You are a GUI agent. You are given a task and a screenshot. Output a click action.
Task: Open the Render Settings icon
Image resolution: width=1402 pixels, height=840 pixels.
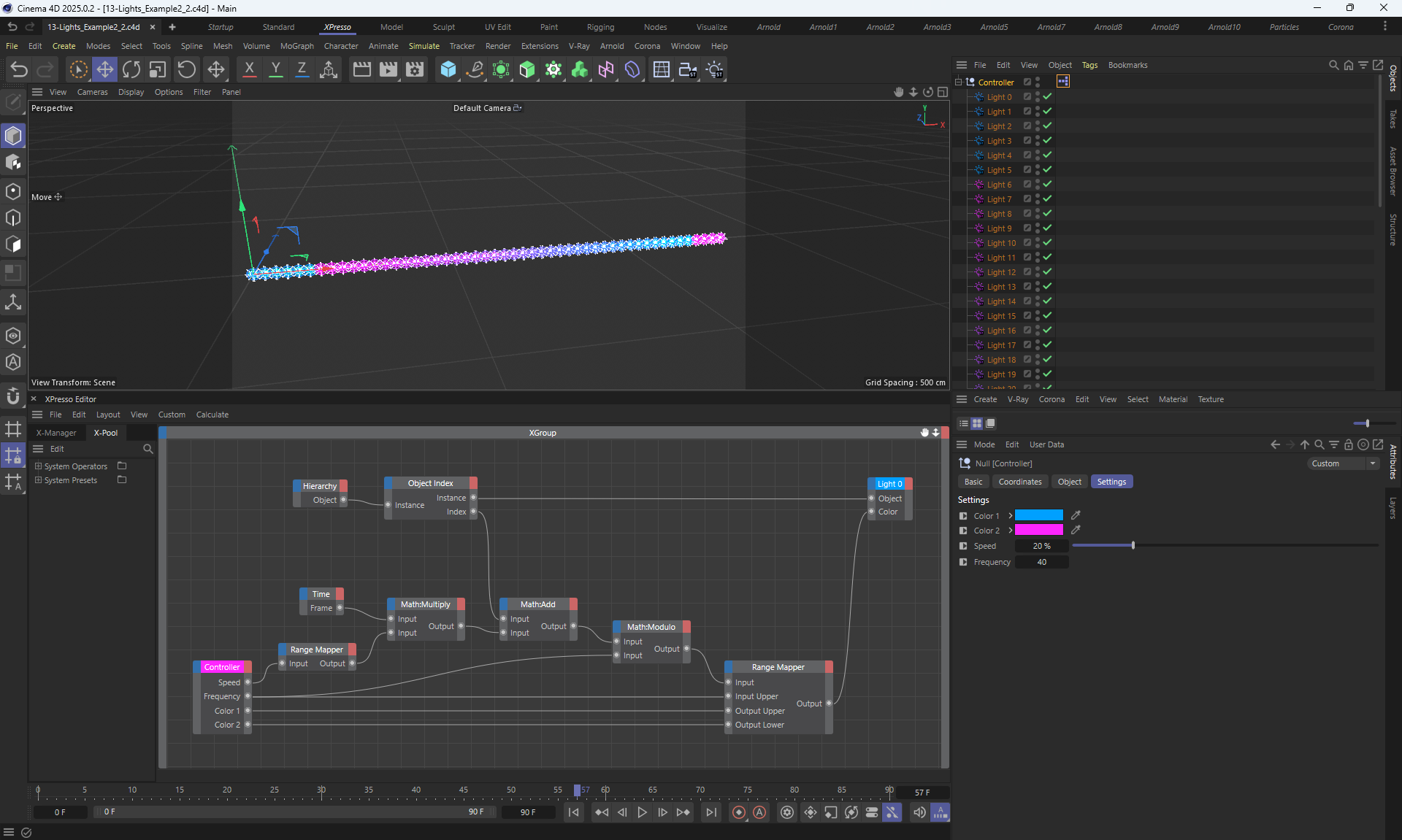[415, 69]
